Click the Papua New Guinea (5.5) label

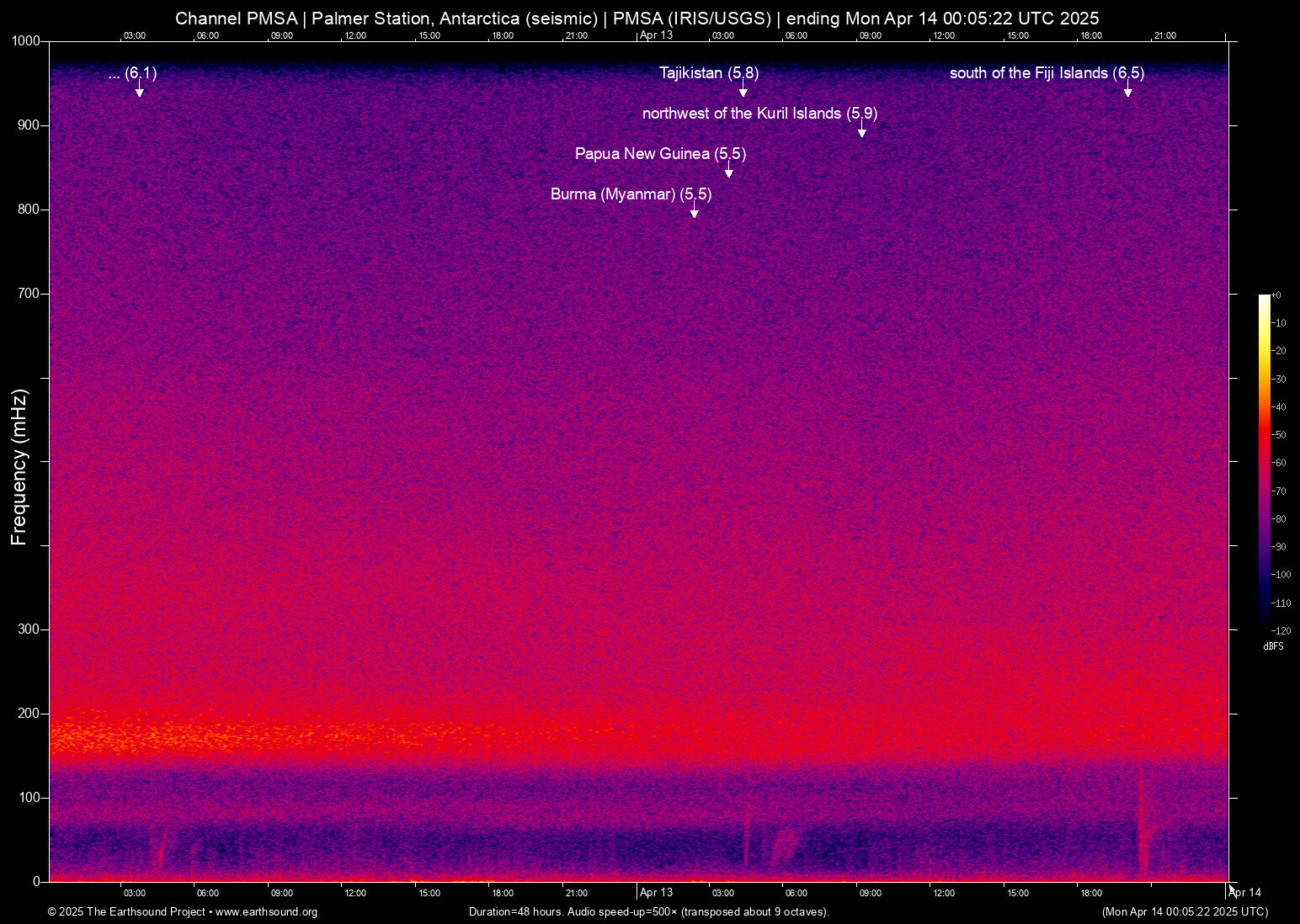[x=660, y=154]
